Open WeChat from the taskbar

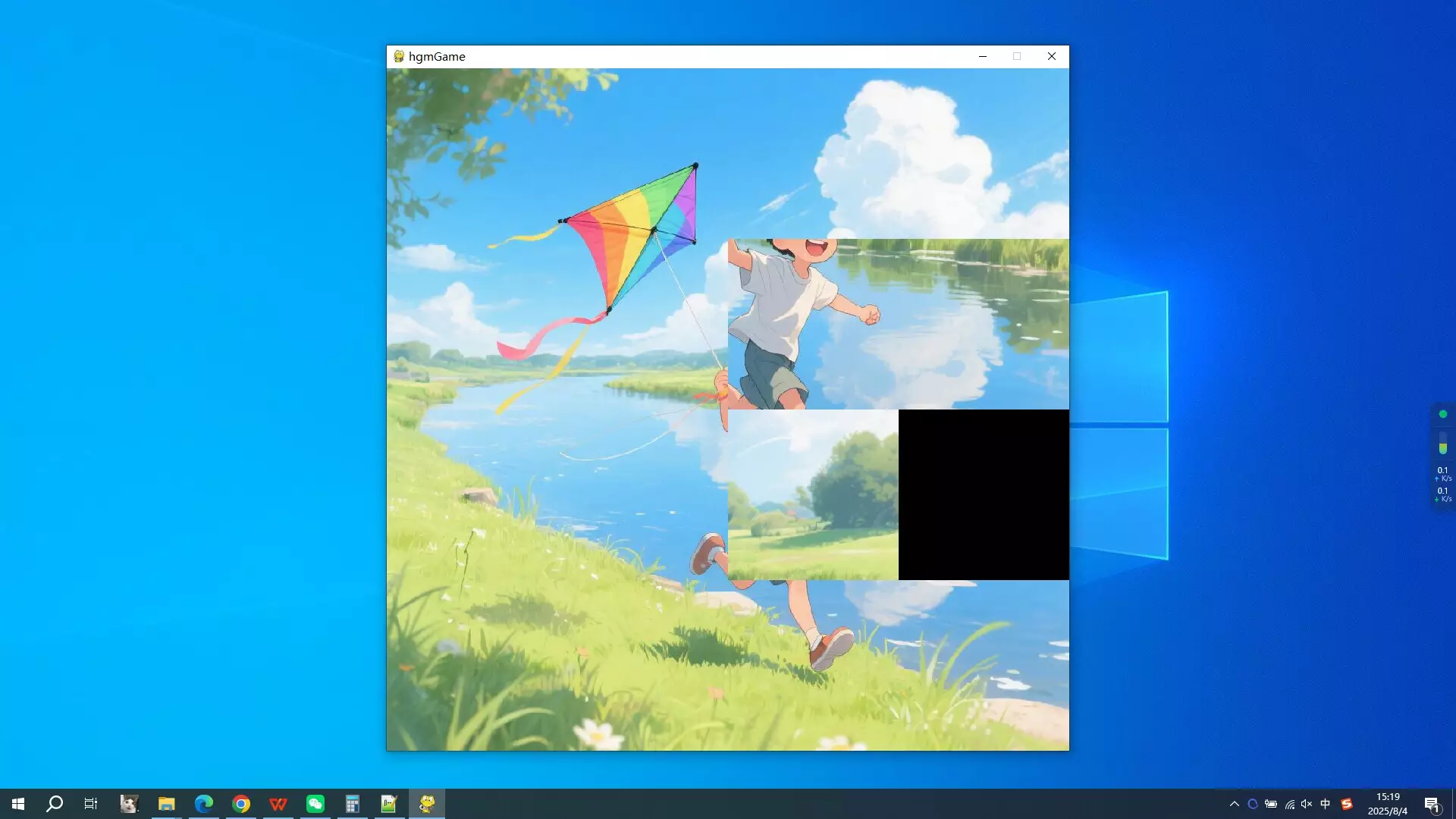coord(315,803)
